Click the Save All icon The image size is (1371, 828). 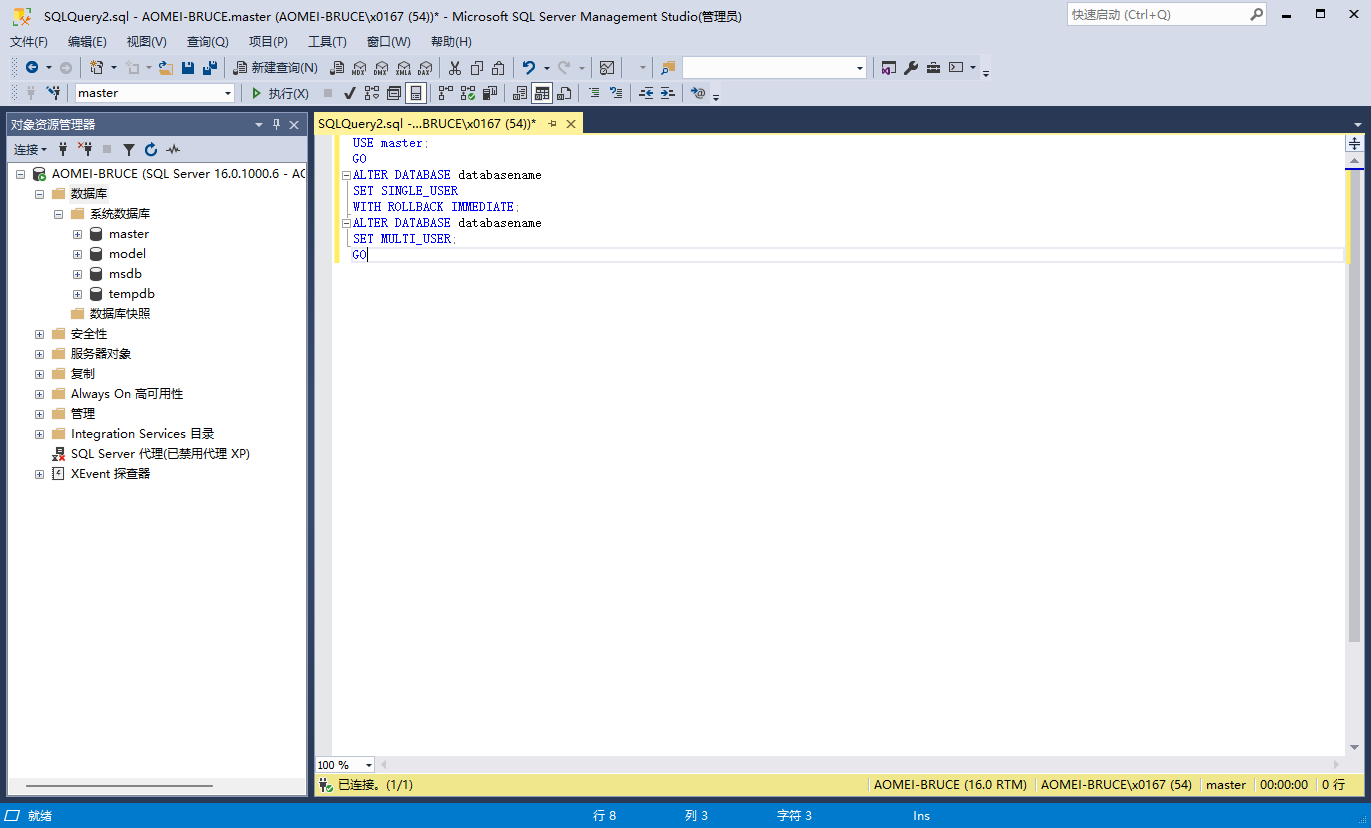point(210,68)
